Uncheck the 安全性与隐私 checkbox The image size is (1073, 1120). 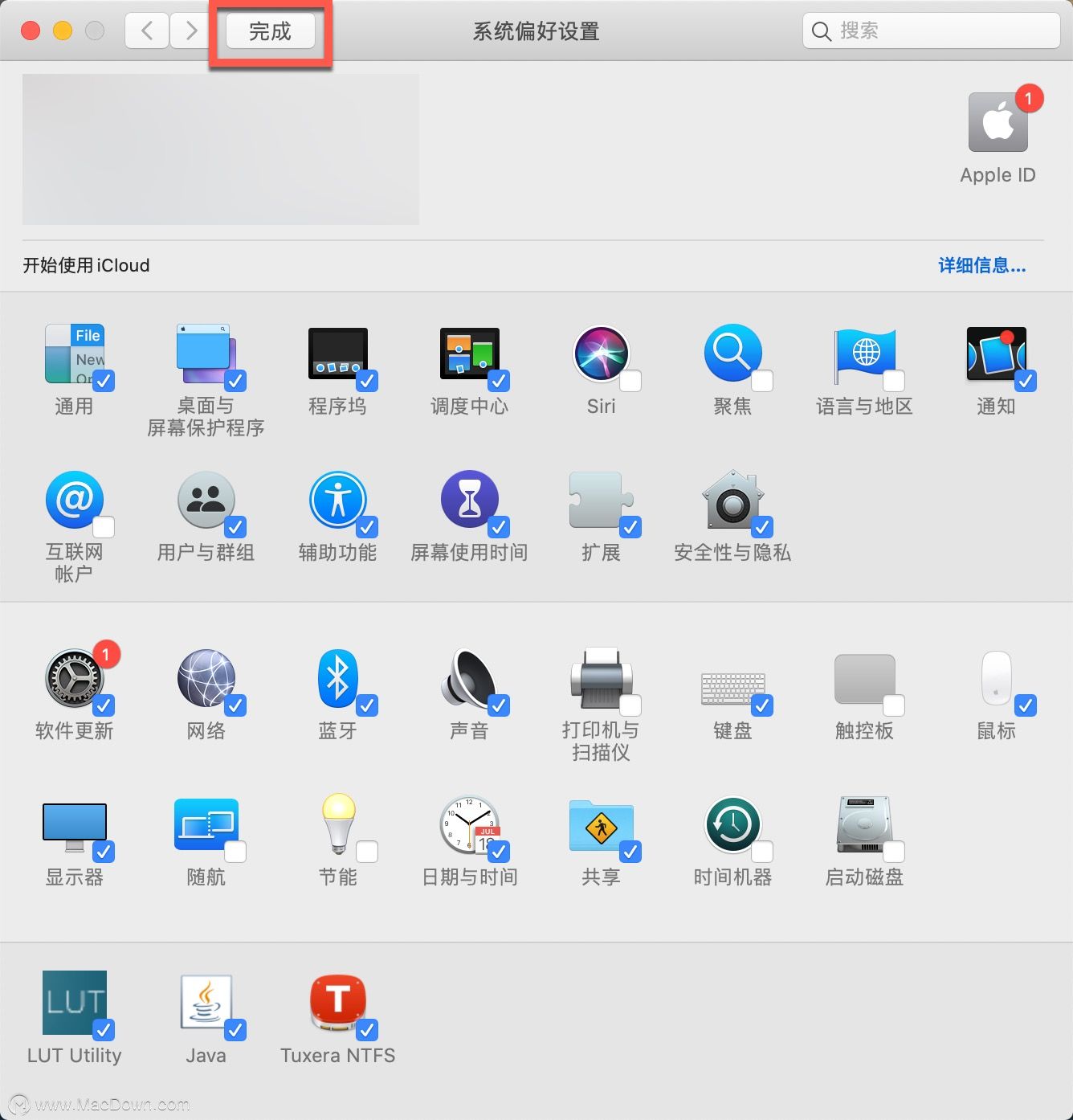tap(763, 527)
